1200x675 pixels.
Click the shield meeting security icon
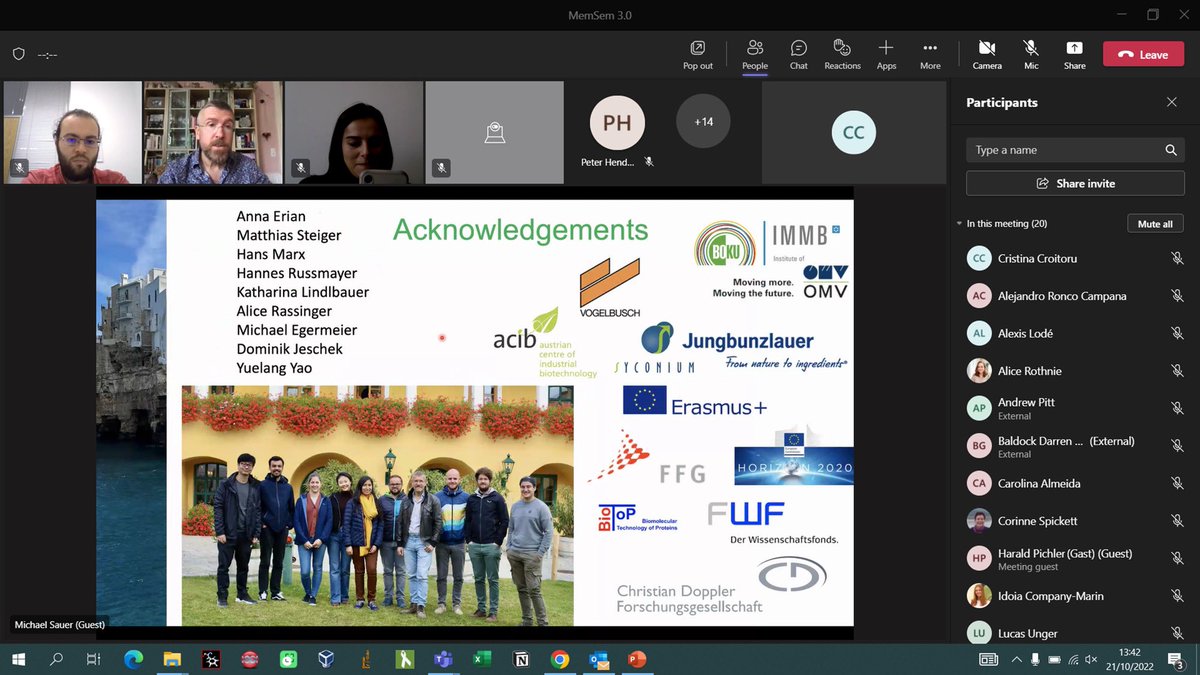coord(18,54)
